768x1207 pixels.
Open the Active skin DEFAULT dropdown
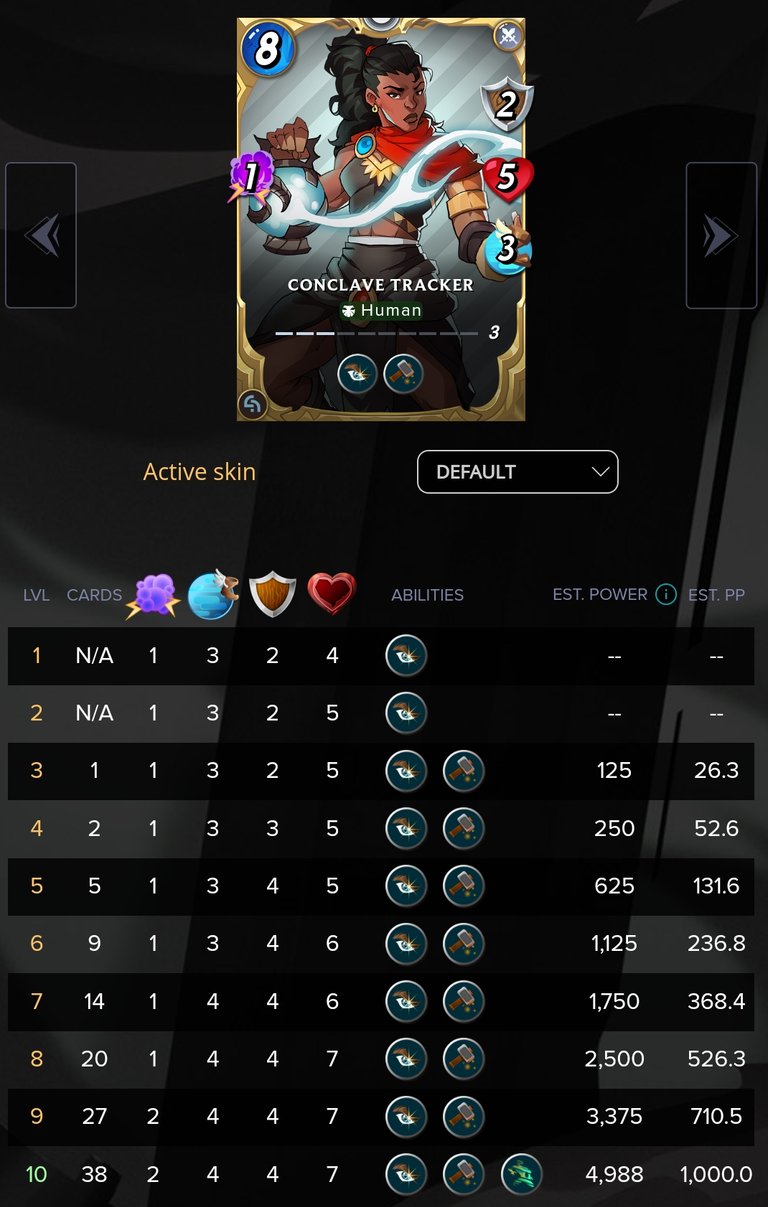tap(517, 472)
